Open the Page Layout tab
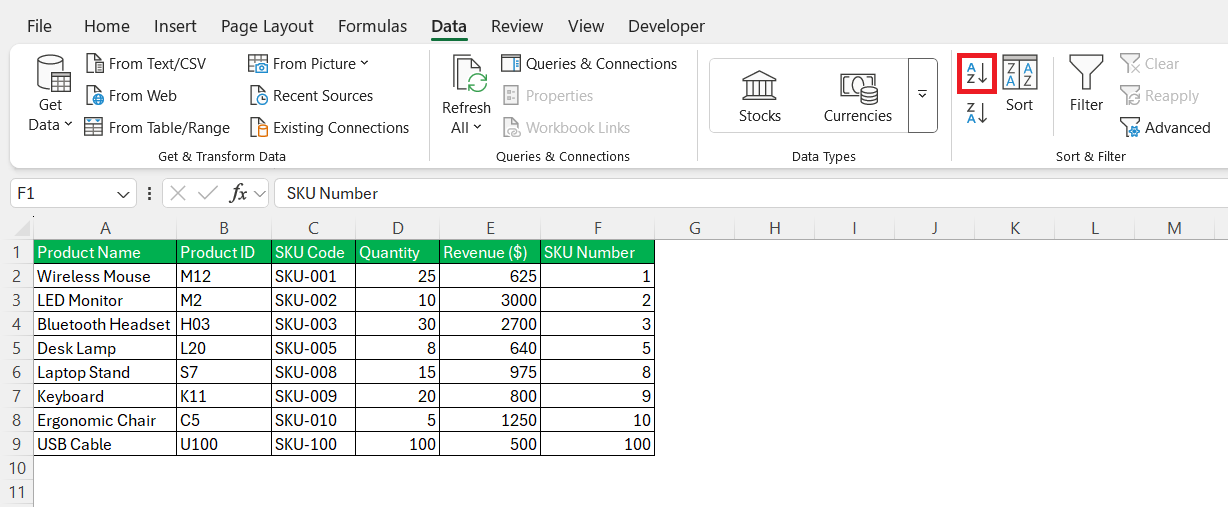Viewport: 1228px width, 507px height. (267, 26)
